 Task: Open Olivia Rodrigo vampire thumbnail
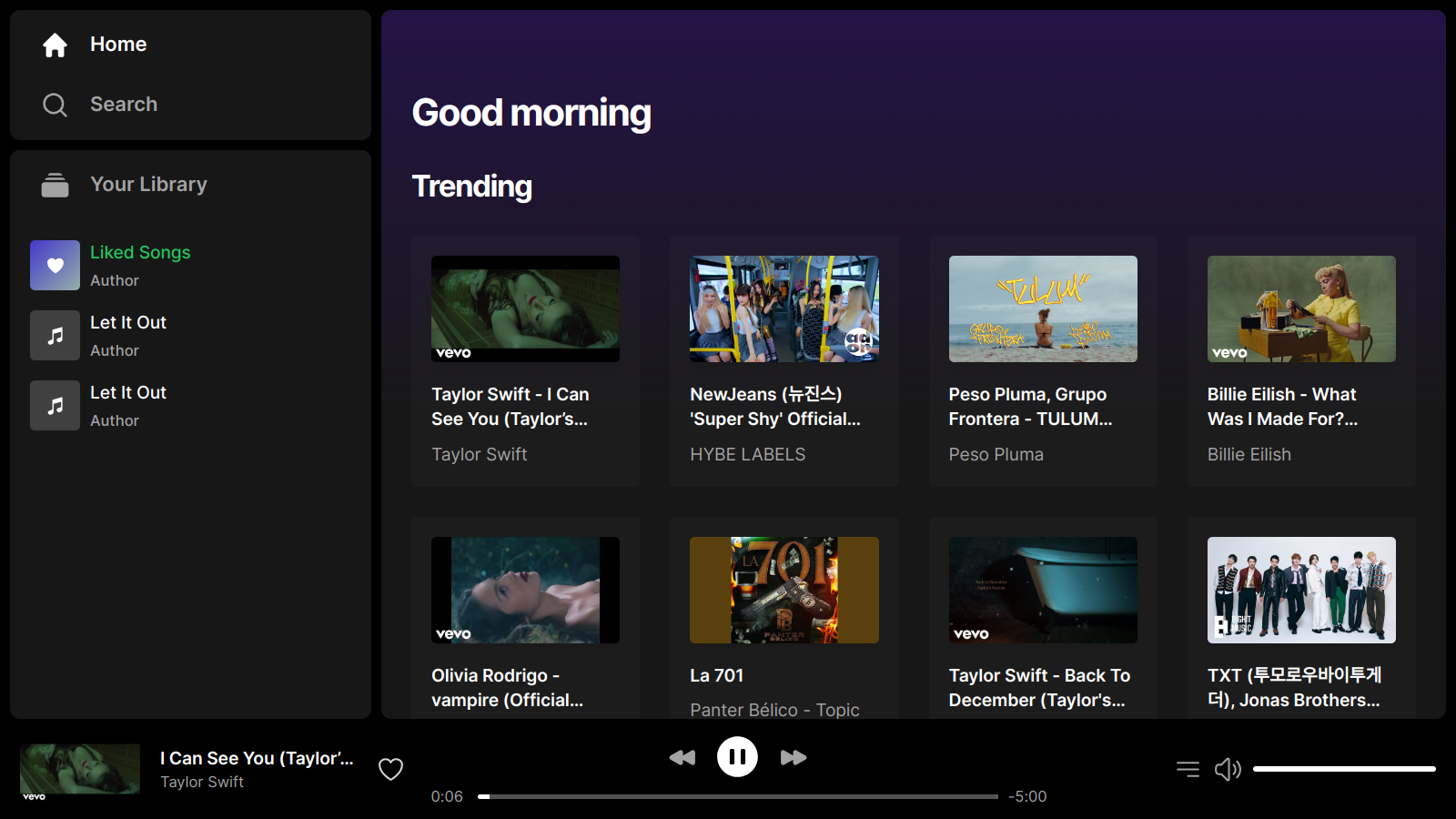(x=525, y=590)
